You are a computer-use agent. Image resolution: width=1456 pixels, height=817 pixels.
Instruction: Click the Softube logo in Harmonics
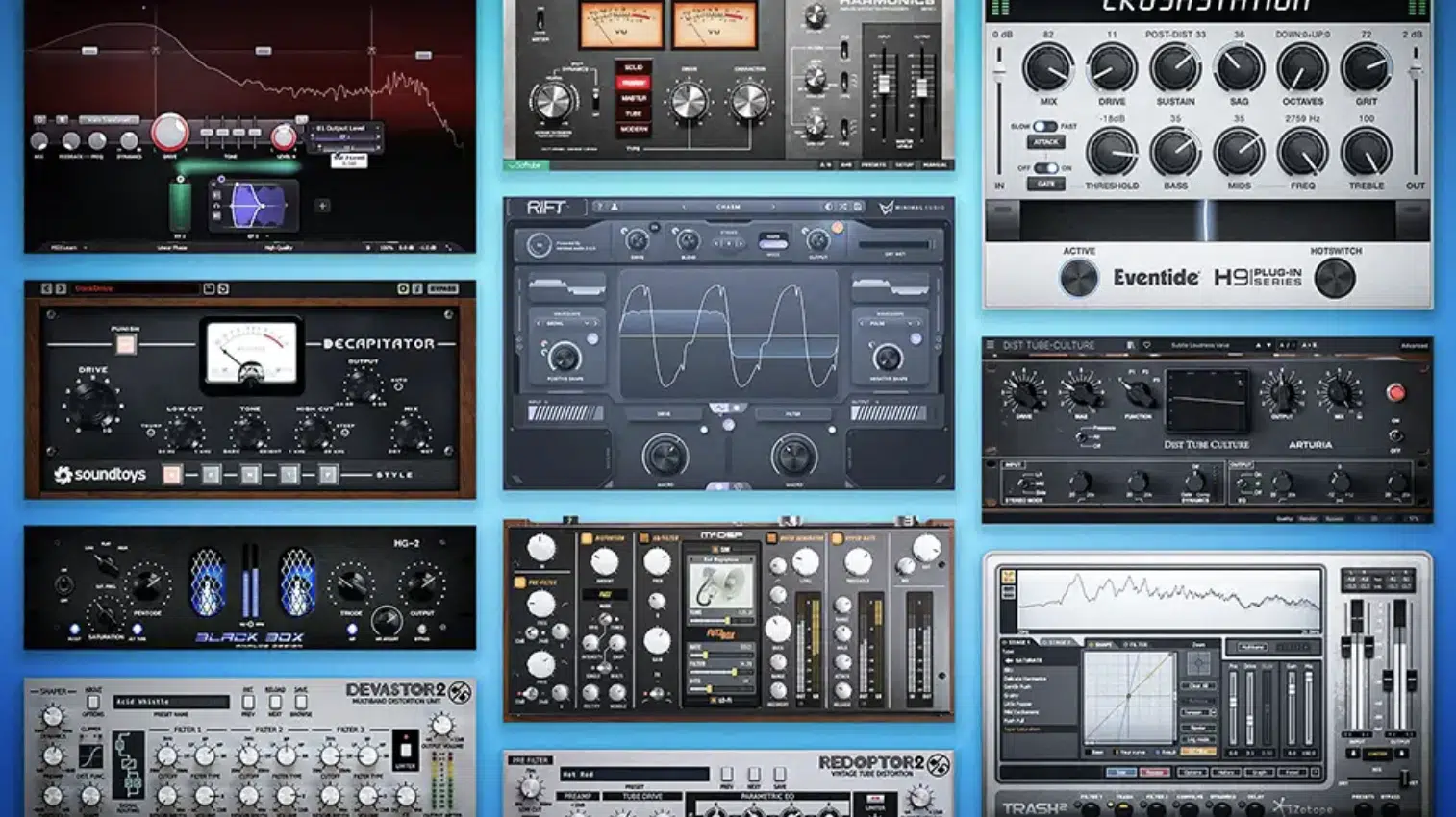[x=525, y=165]
